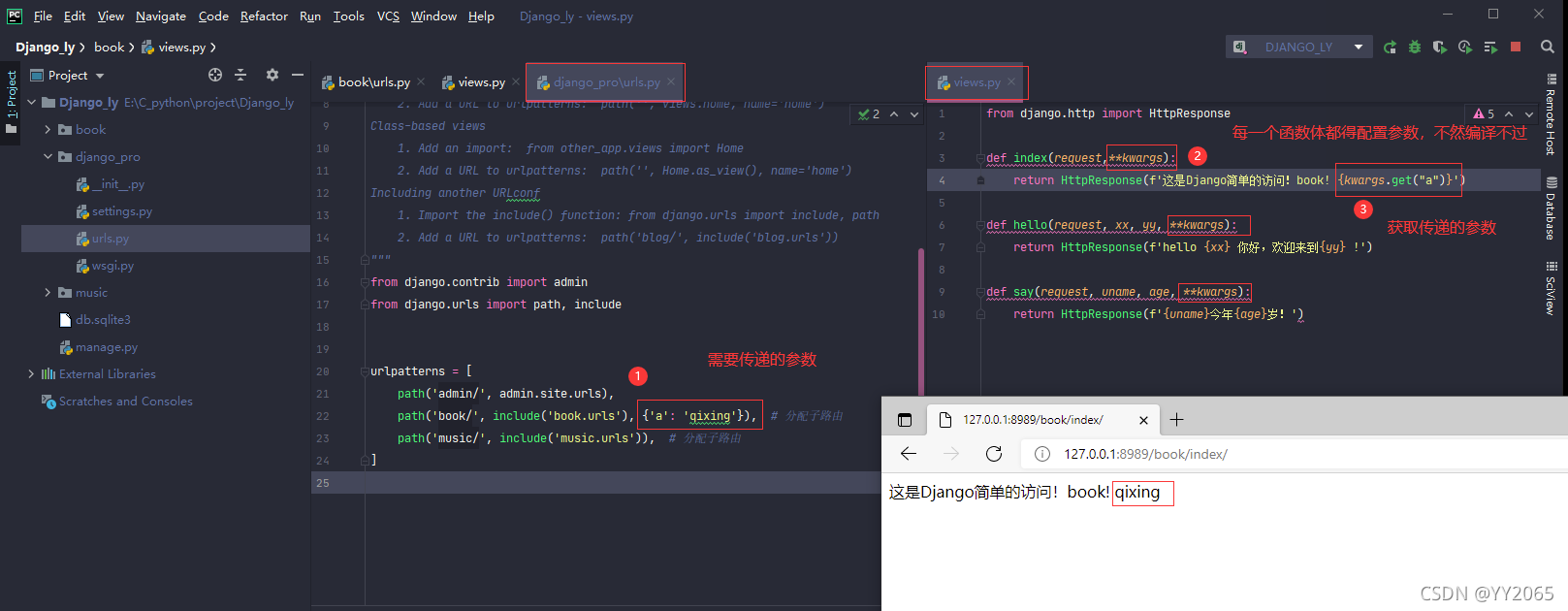Open Project panel settings gear
The height and width of the screenshot is (611, 1568).
(x=272, y=75)
